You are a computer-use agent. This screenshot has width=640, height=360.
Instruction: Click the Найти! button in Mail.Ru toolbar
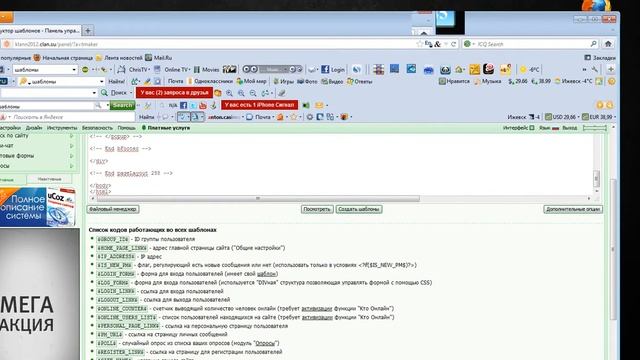tap(117, 81)
